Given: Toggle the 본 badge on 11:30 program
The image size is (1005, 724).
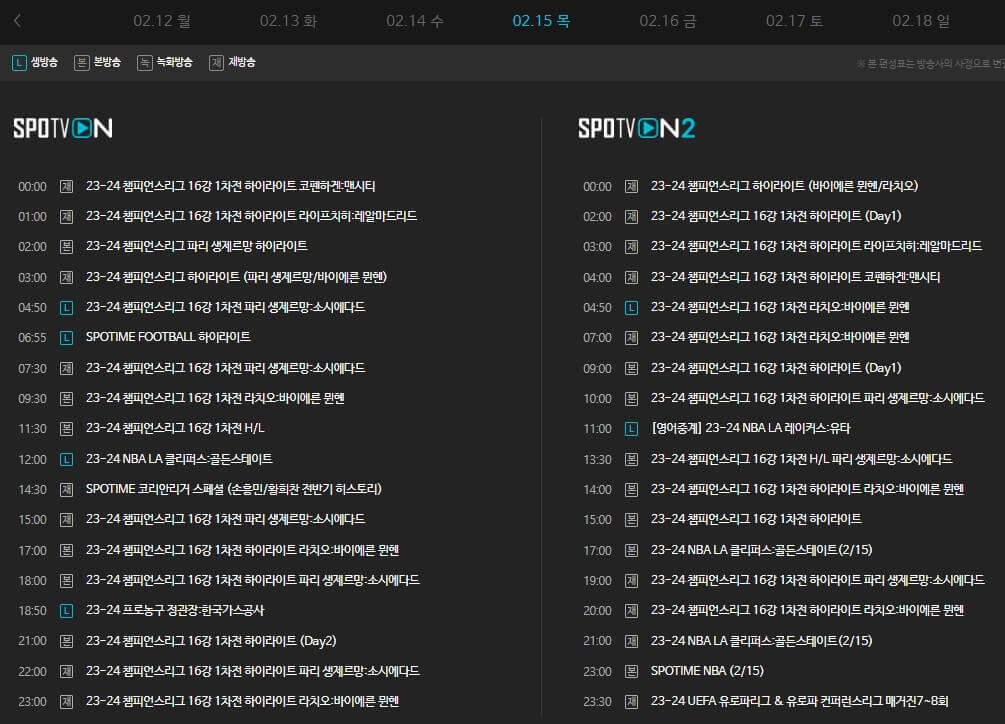Looking at the screenshot, I should tap(65, 428).
